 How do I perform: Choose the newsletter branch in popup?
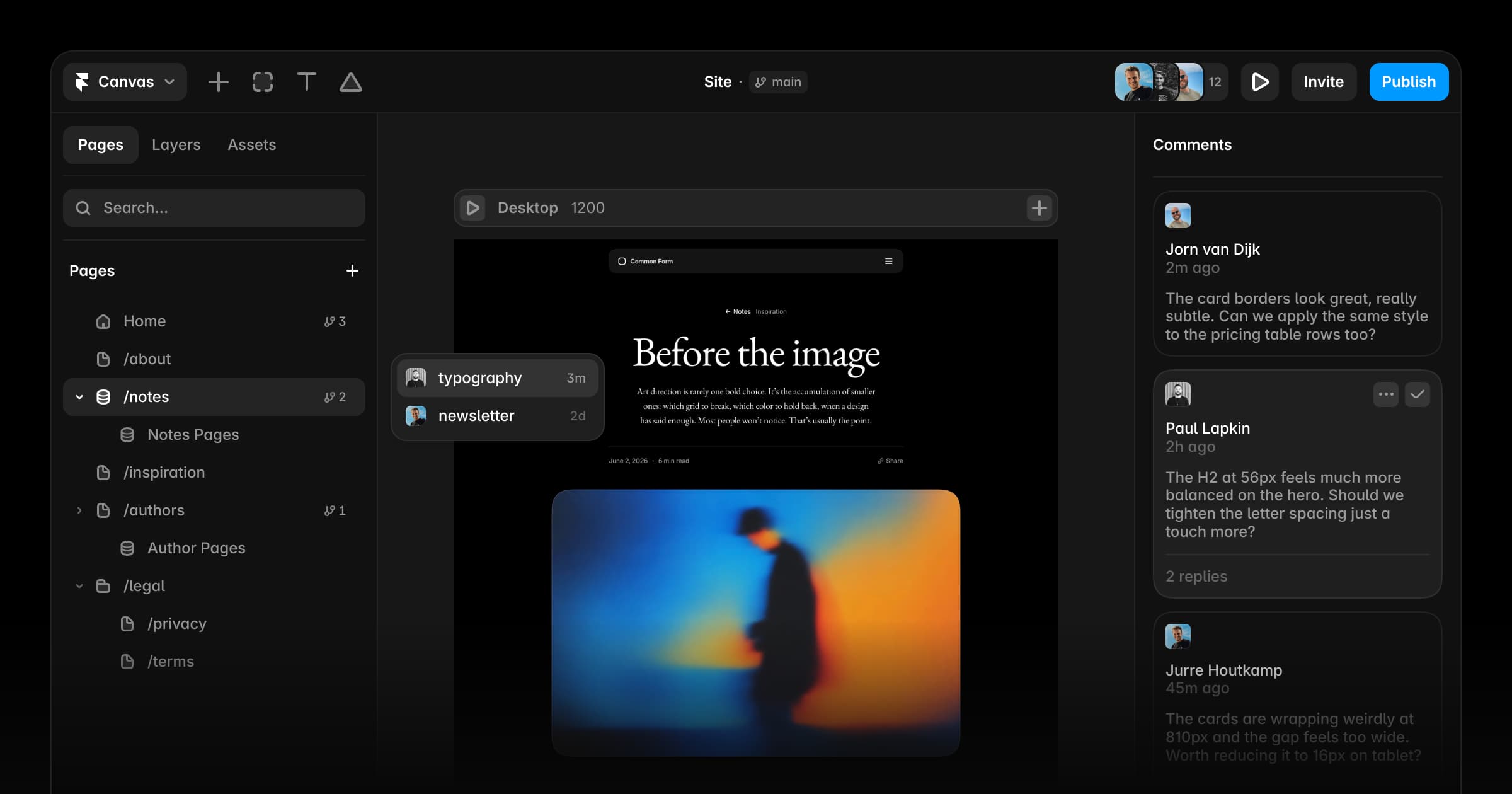pos(498,416)
